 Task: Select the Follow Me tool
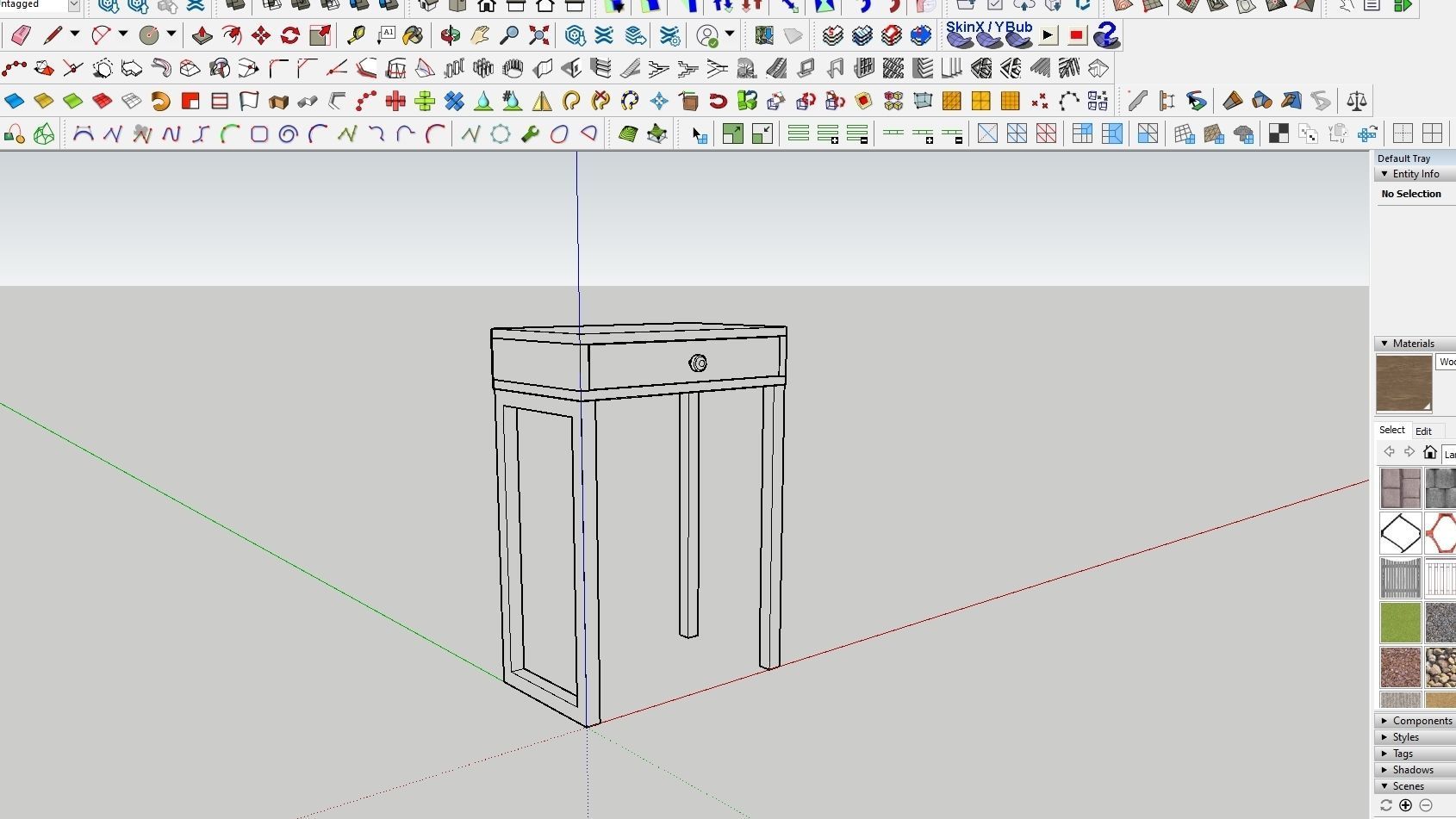click(232, 35)
